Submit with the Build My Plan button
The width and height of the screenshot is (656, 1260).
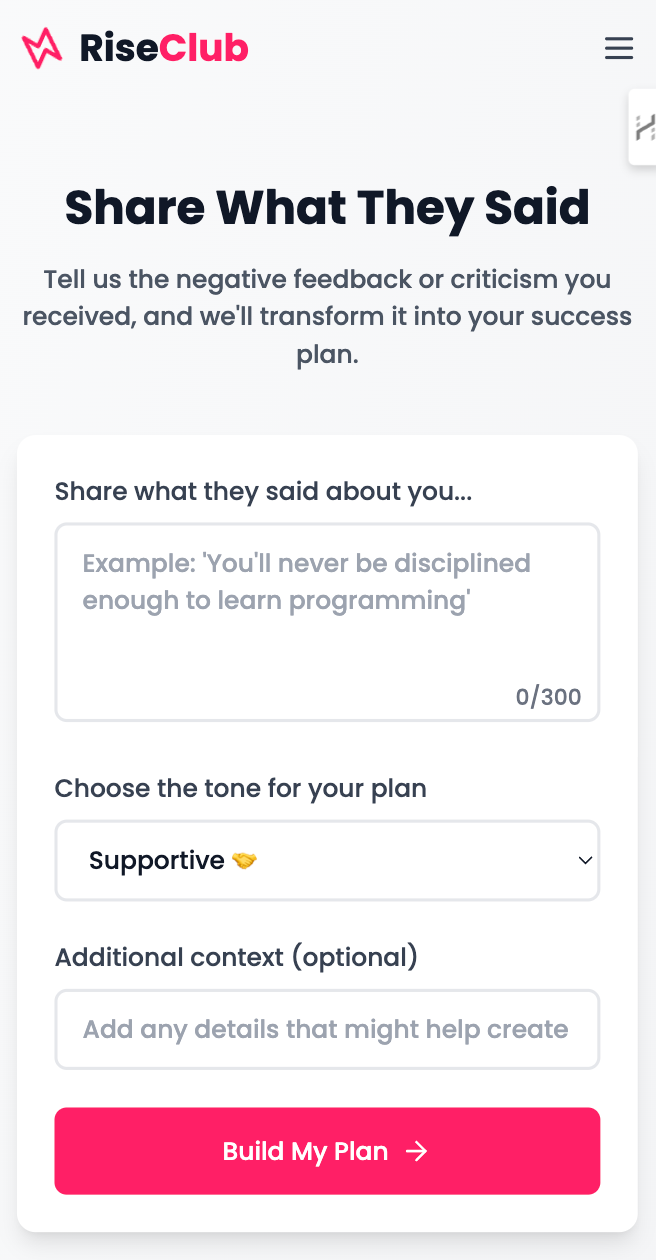point(327,1151)
